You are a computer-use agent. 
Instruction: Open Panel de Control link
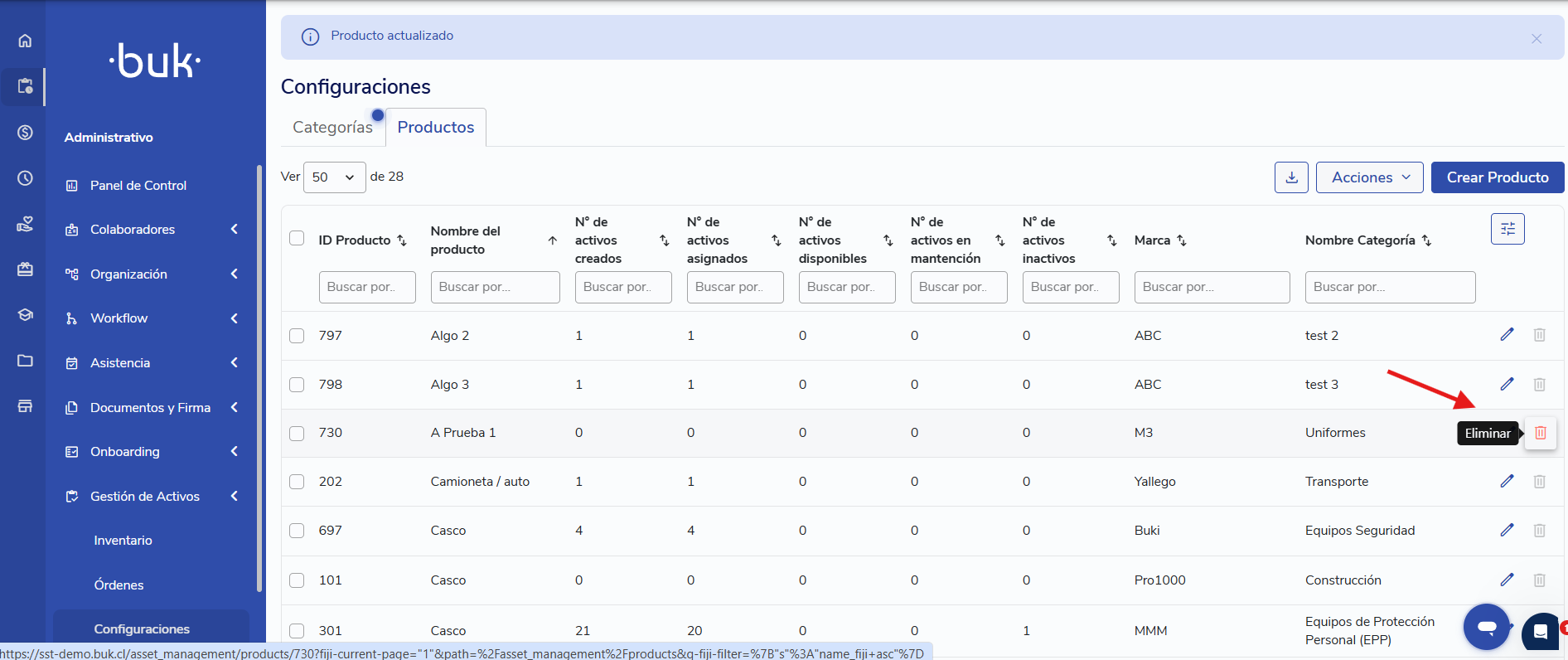point(138,186)
